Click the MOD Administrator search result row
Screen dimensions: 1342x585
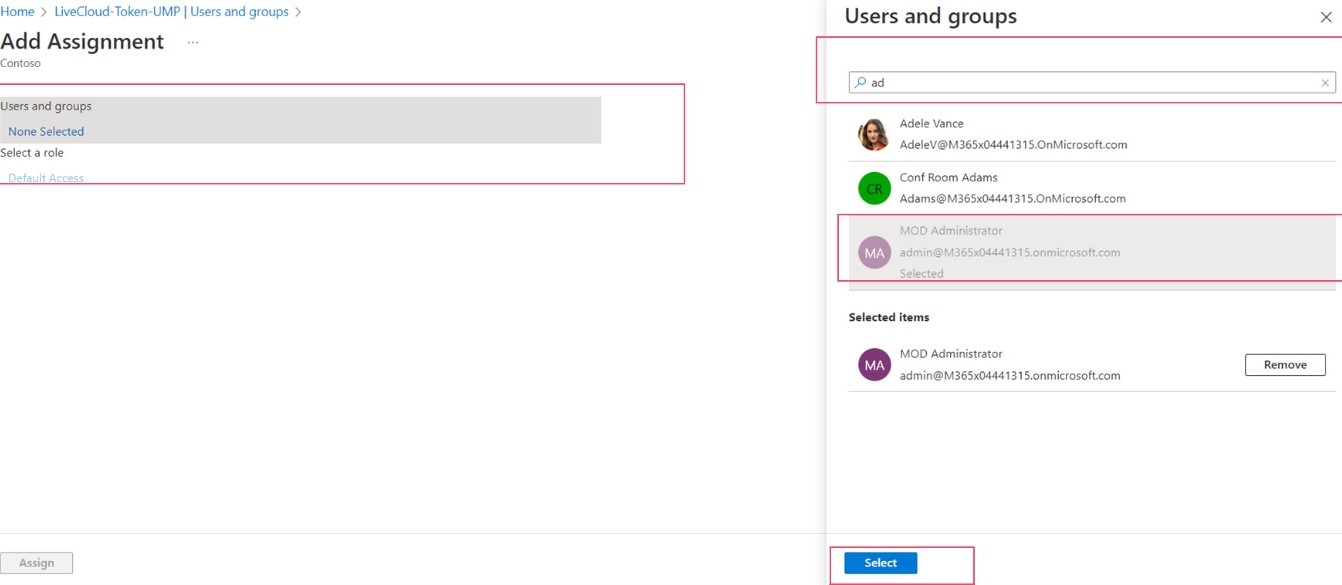click(x=1092, y=252)
